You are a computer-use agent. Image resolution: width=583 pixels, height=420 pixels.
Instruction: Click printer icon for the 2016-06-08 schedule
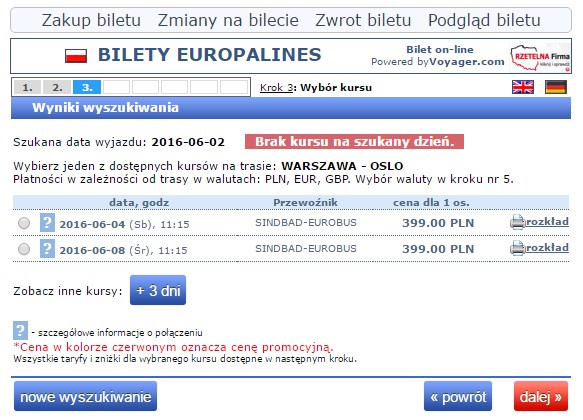(517, 248)
